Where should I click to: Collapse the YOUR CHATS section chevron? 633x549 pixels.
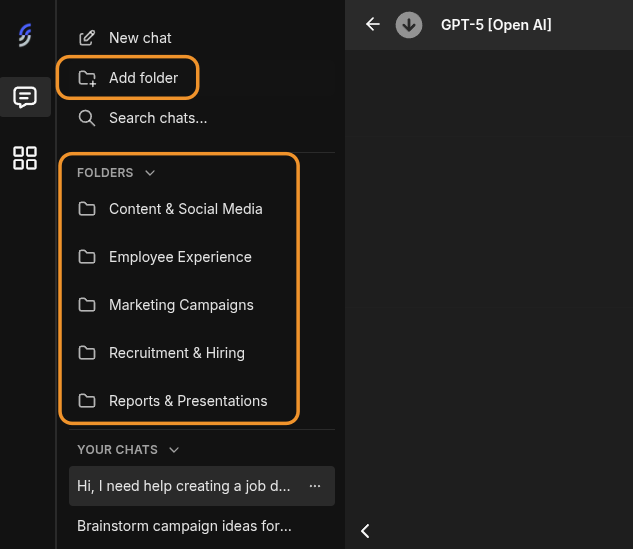[174, 450]
